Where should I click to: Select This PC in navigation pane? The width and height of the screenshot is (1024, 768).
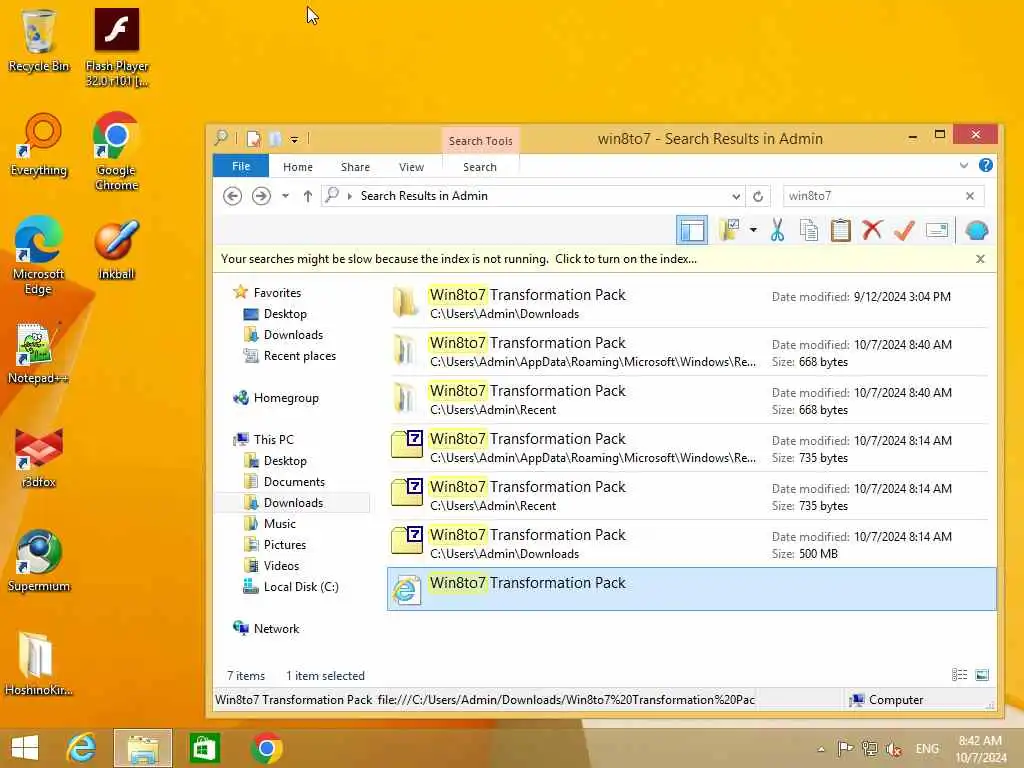[x=264, y=440]
